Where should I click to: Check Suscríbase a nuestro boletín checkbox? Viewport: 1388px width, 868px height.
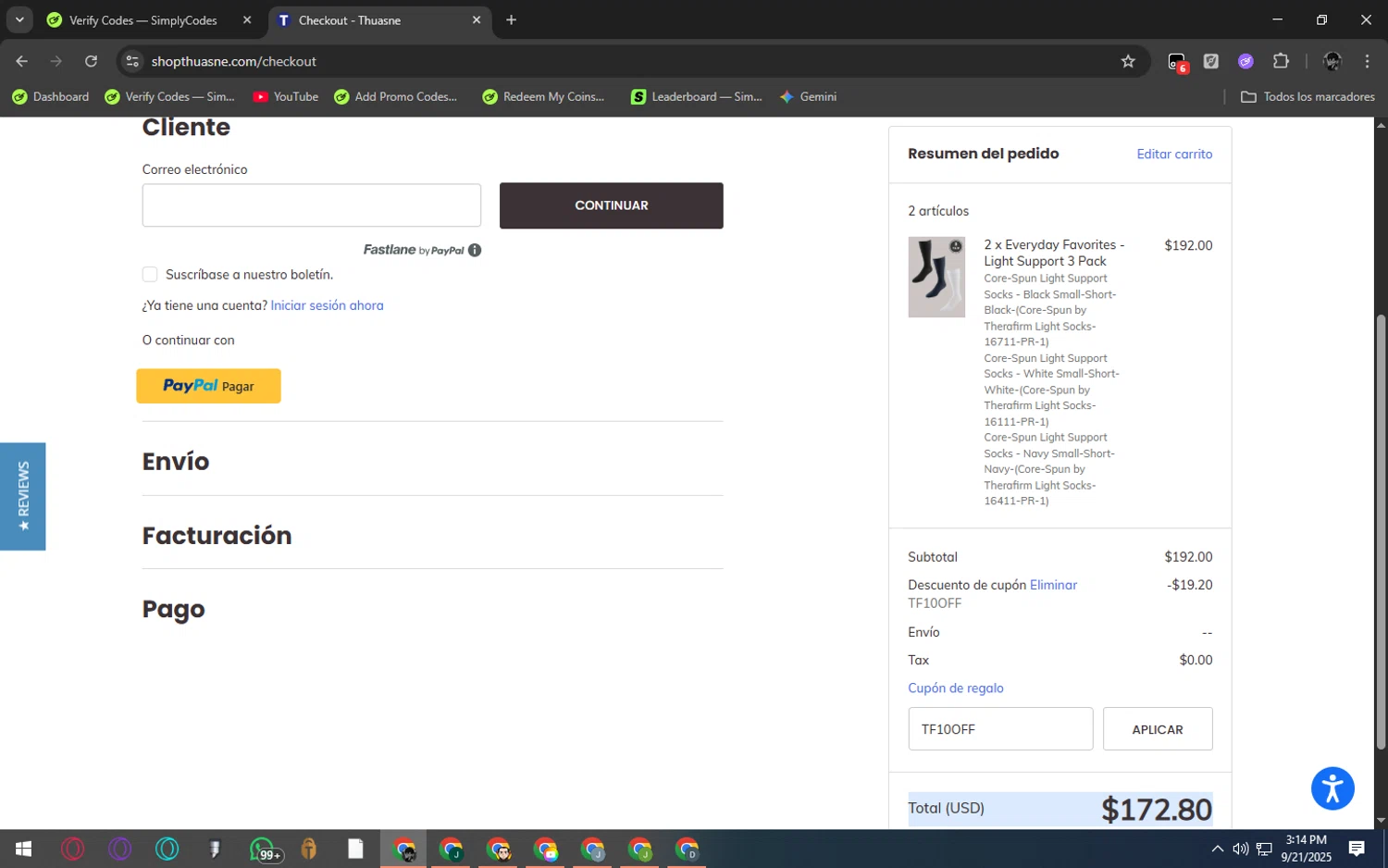click(x=150, y=274)
